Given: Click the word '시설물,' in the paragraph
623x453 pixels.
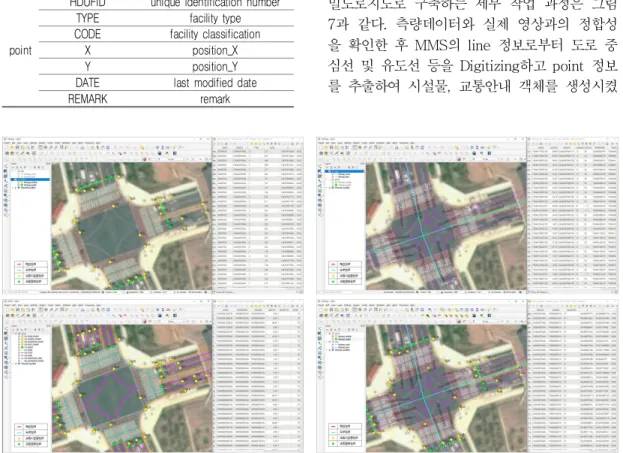Looking at the screenshot, I should pos(430,86).
